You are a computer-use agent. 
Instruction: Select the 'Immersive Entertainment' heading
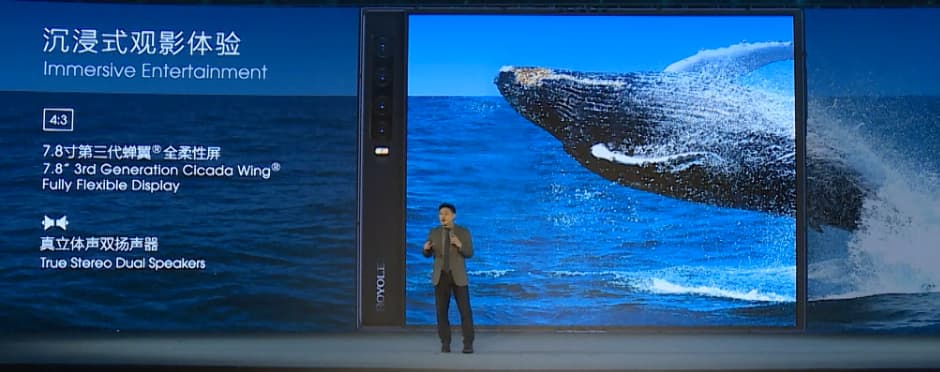[x=155, y=71]
